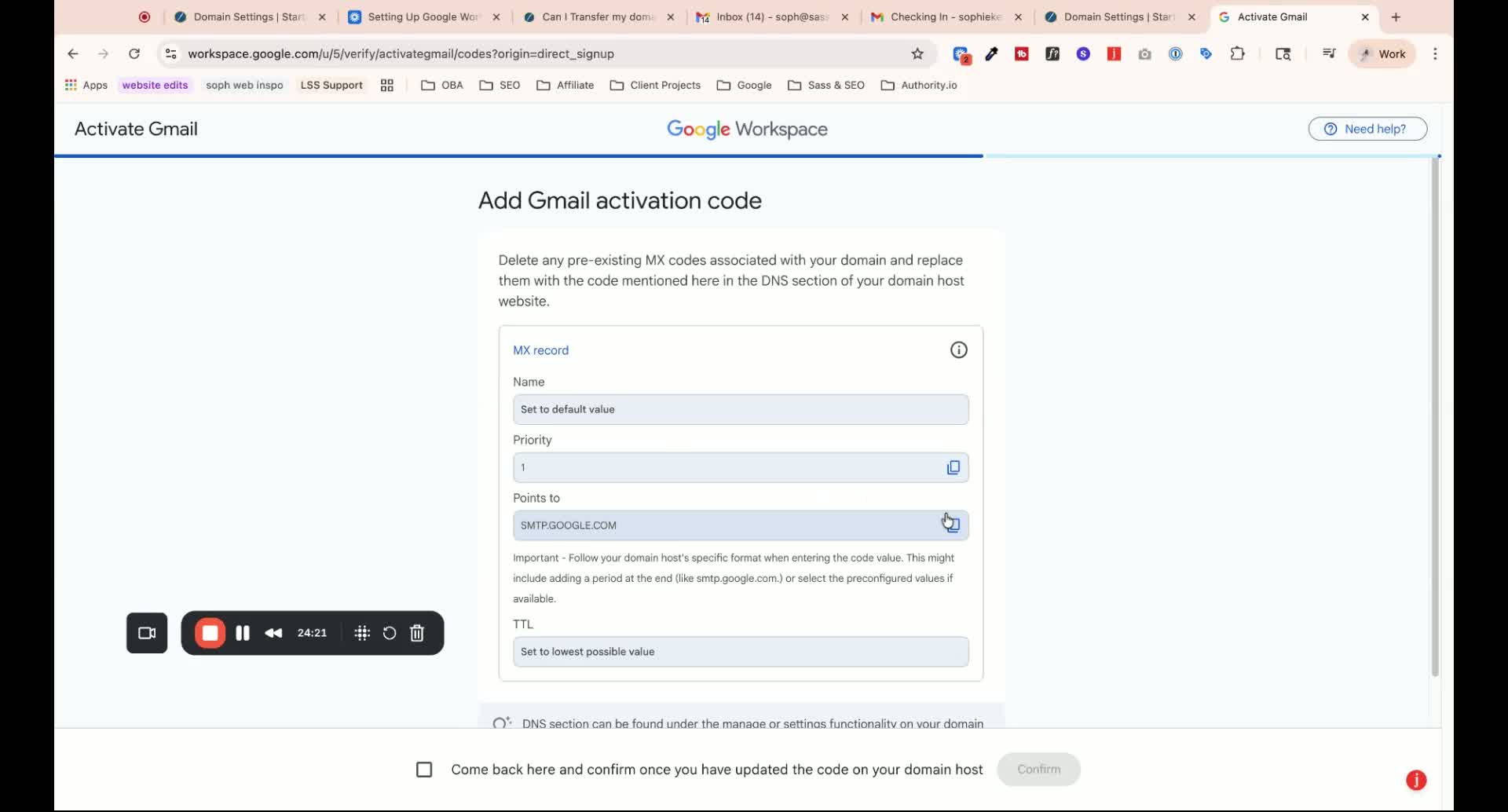Open the website edits bookmark
The image size is (1508, 812).
click(x=155, y=85)
